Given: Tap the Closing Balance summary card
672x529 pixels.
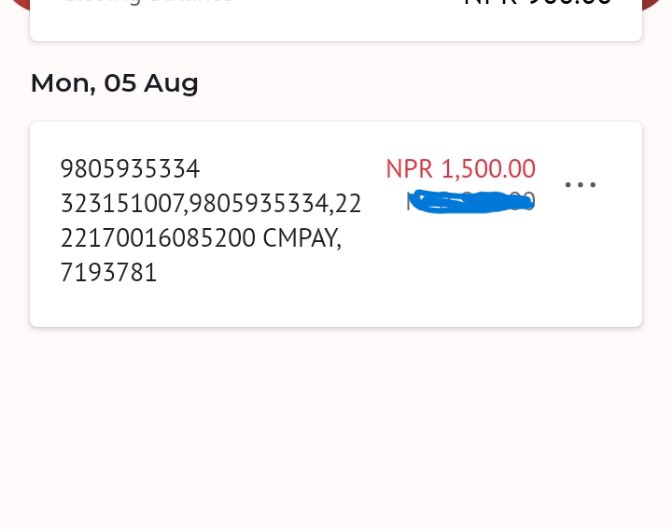Looking at the screenshot, I should coord(336,21).
